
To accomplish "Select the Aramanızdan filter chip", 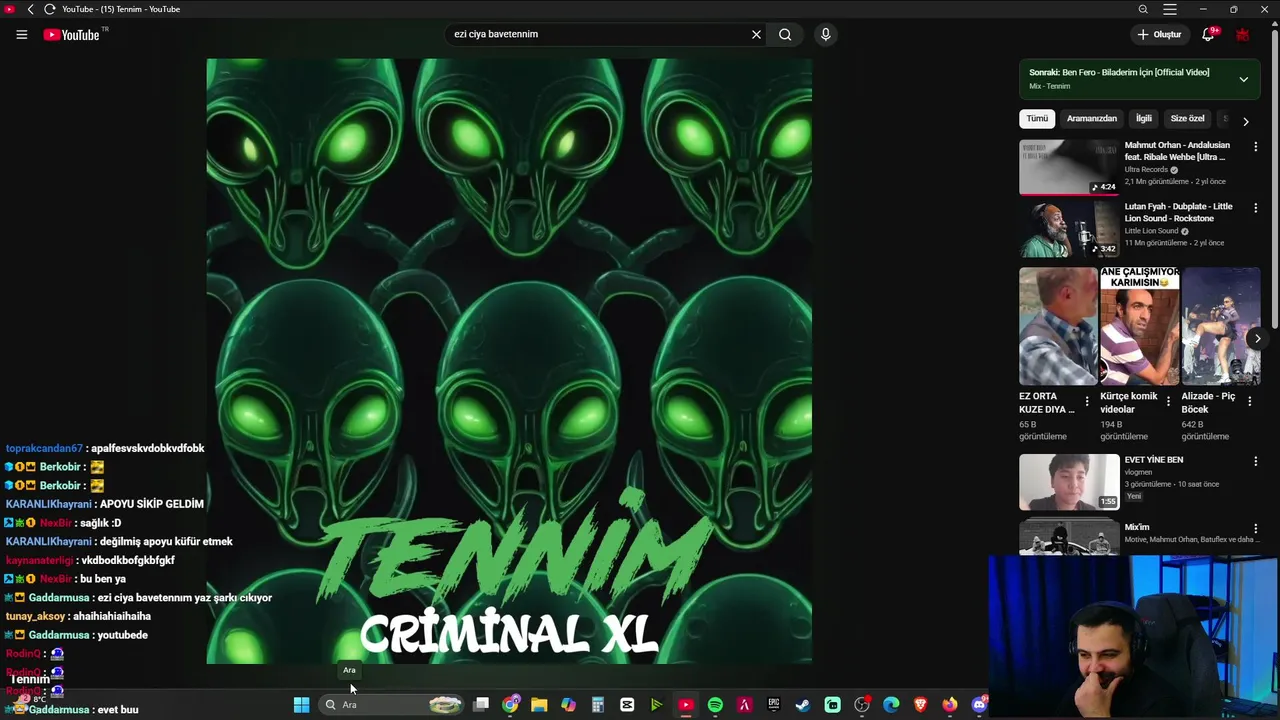I will (x=1091, y=119).
